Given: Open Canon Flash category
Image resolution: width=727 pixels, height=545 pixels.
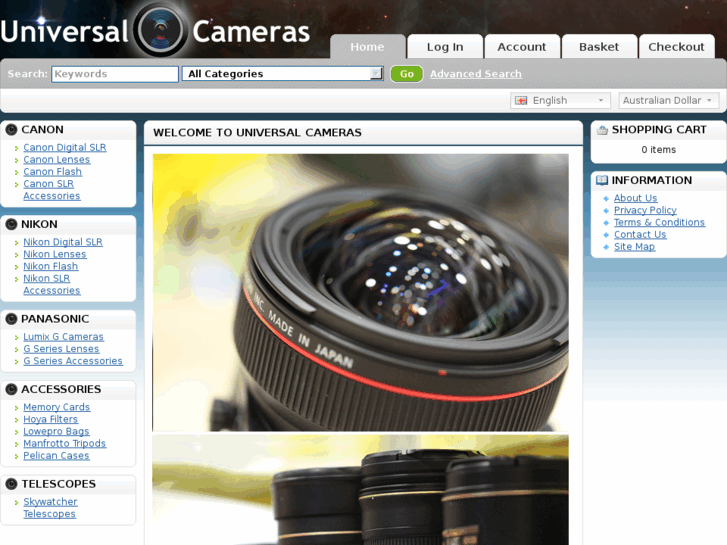Looking at the screenshot, I should pos(52,172).
